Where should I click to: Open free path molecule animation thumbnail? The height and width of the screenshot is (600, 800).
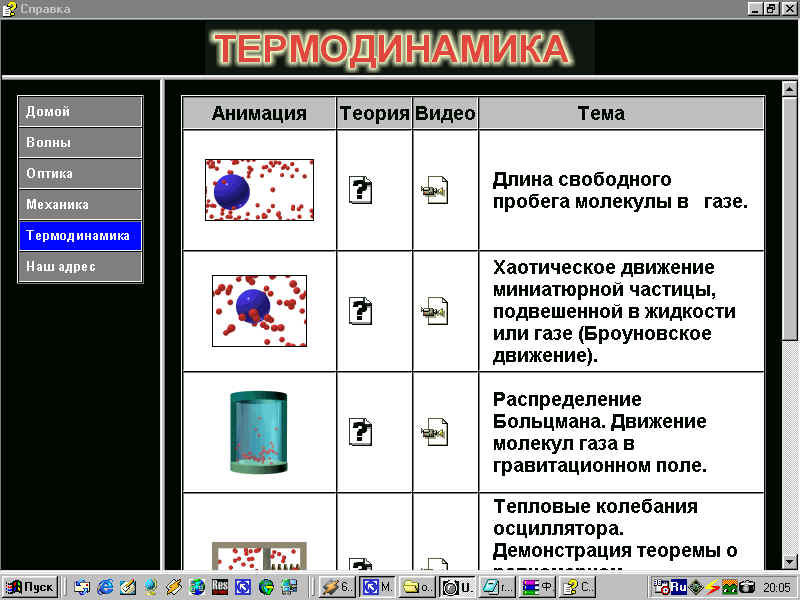click(x=259, y=190)
